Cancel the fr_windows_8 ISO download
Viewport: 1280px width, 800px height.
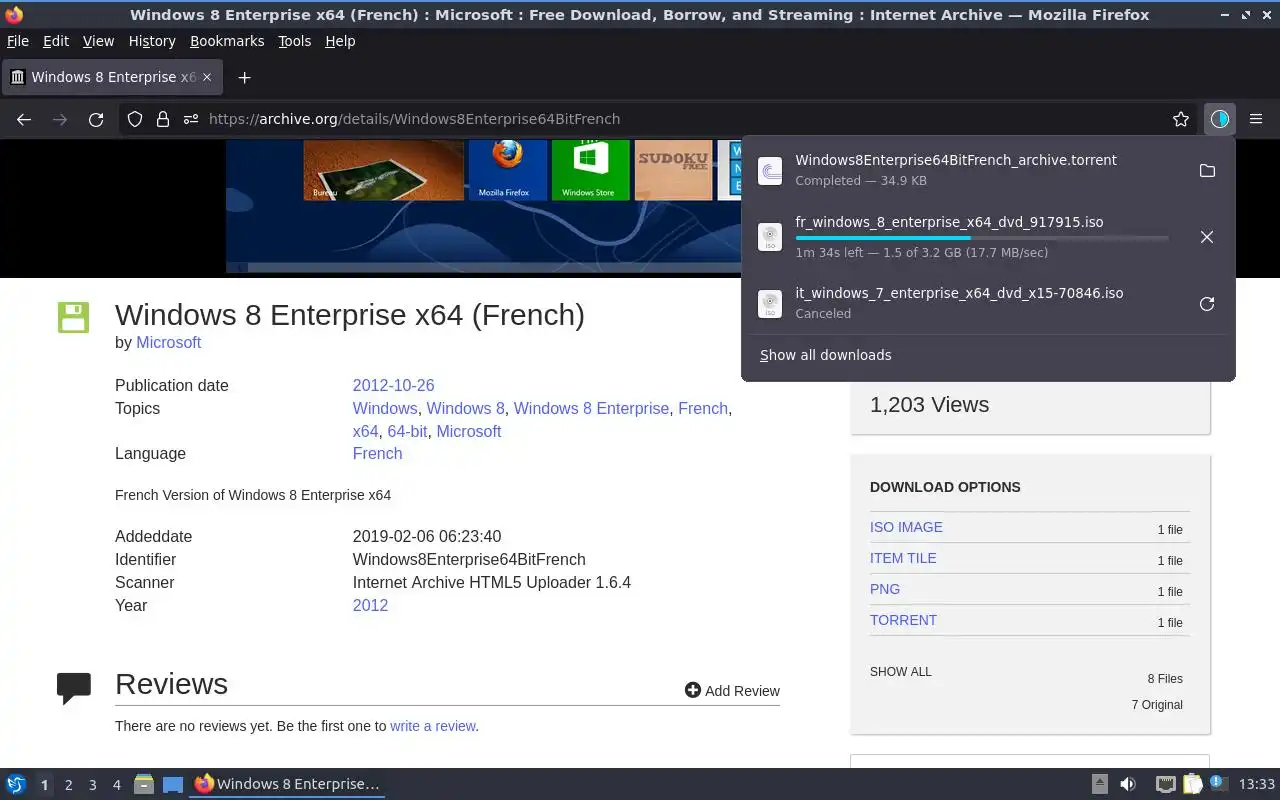pyautogui.click(x=1207, y=237)
